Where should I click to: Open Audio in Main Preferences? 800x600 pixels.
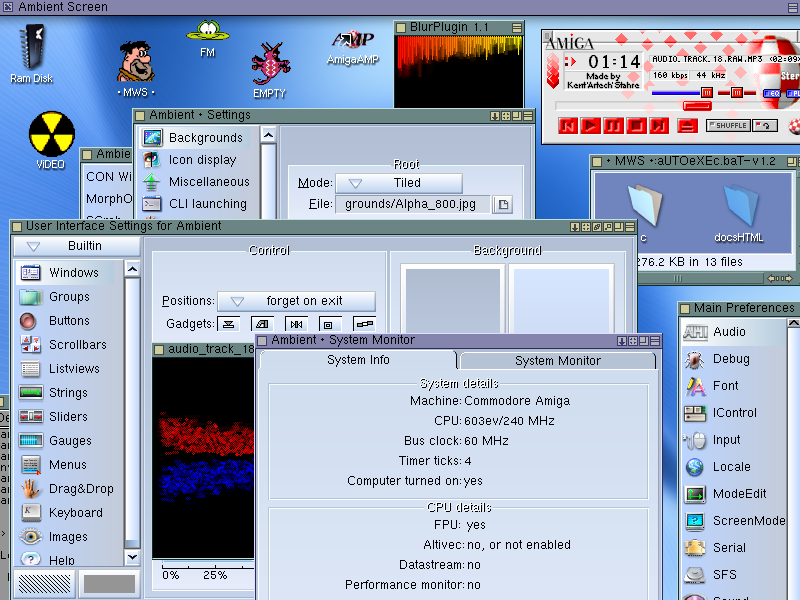(734, 332)
